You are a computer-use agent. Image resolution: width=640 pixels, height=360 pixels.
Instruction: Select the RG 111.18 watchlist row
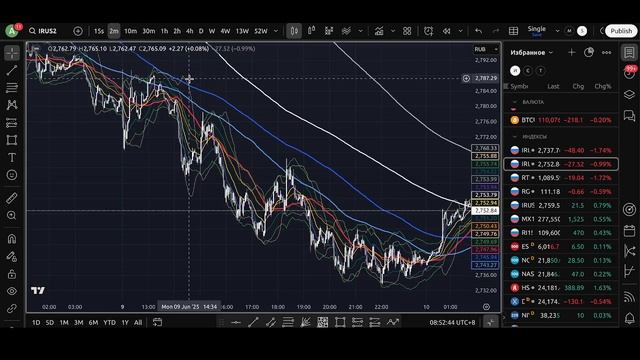coord(561,191)
